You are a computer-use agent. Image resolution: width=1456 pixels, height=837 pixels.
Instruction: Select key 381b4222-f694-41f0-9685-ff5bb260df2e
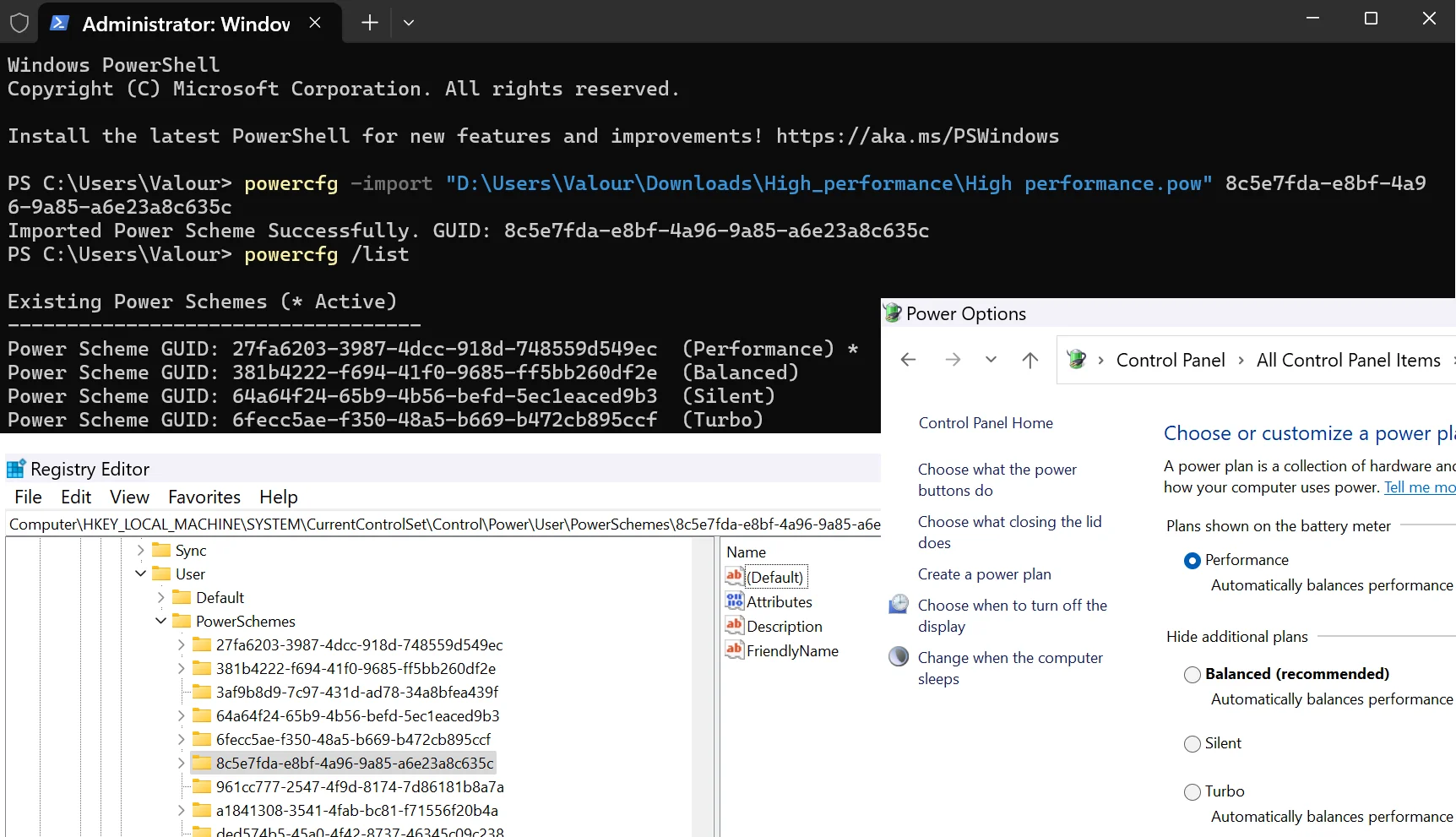point(356,668)
